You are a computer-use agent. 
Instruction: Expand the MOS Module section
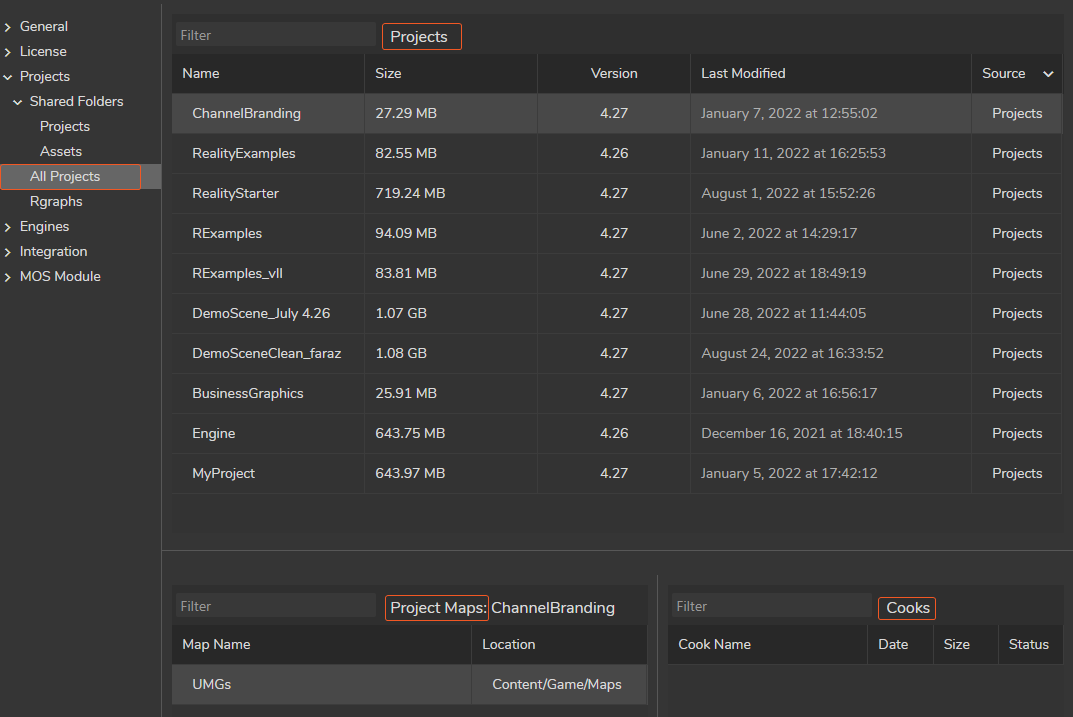(x=8, y=277)
